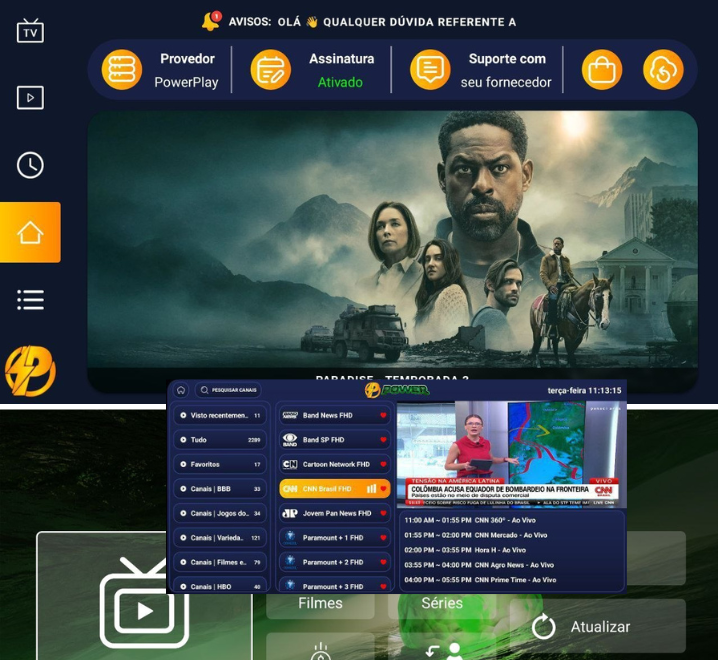718x660 pixels.
Task: Expand the Favoritos category
Action: pyautogui.click(x=220, y=464)
